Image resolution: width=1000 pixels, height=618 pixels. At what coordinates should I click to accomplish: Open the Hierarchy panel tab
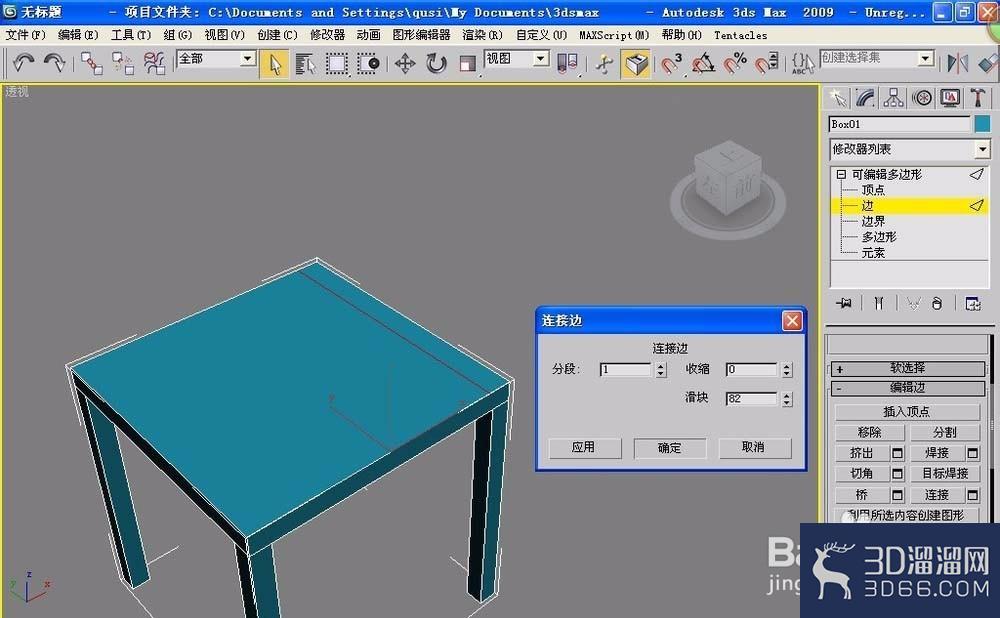pyautogui.click(x=893, y=98)
